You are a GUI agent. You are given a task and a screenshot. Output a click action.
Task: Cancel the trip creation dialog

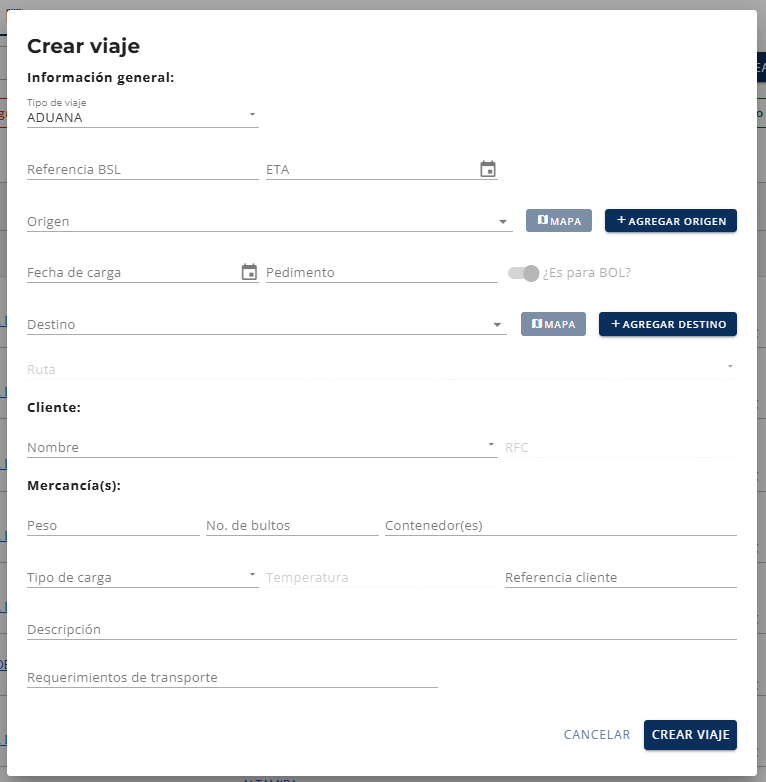click(x=597, y=735)
